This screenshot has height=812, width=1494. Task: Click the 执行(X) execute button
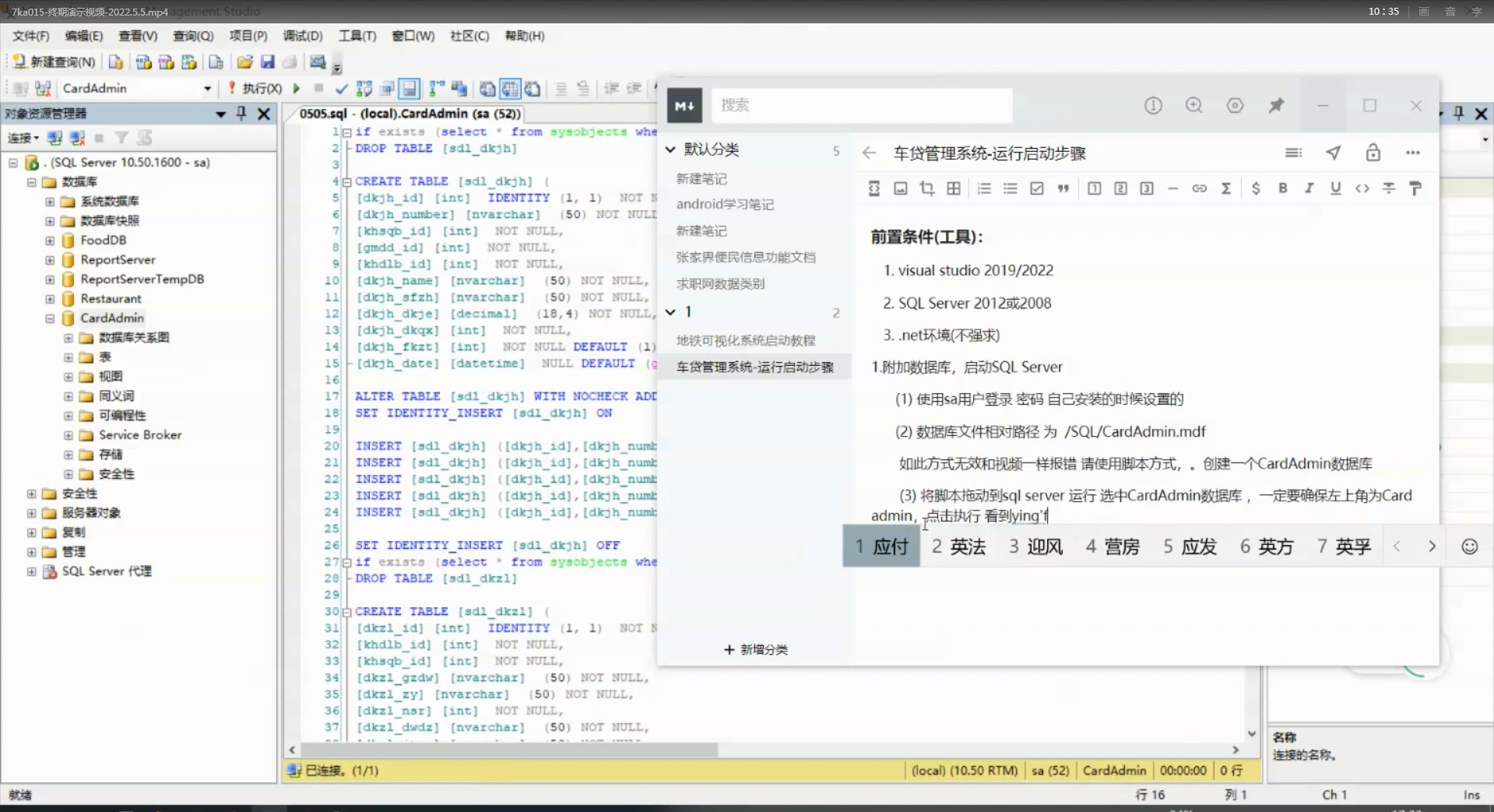[256, 89]
